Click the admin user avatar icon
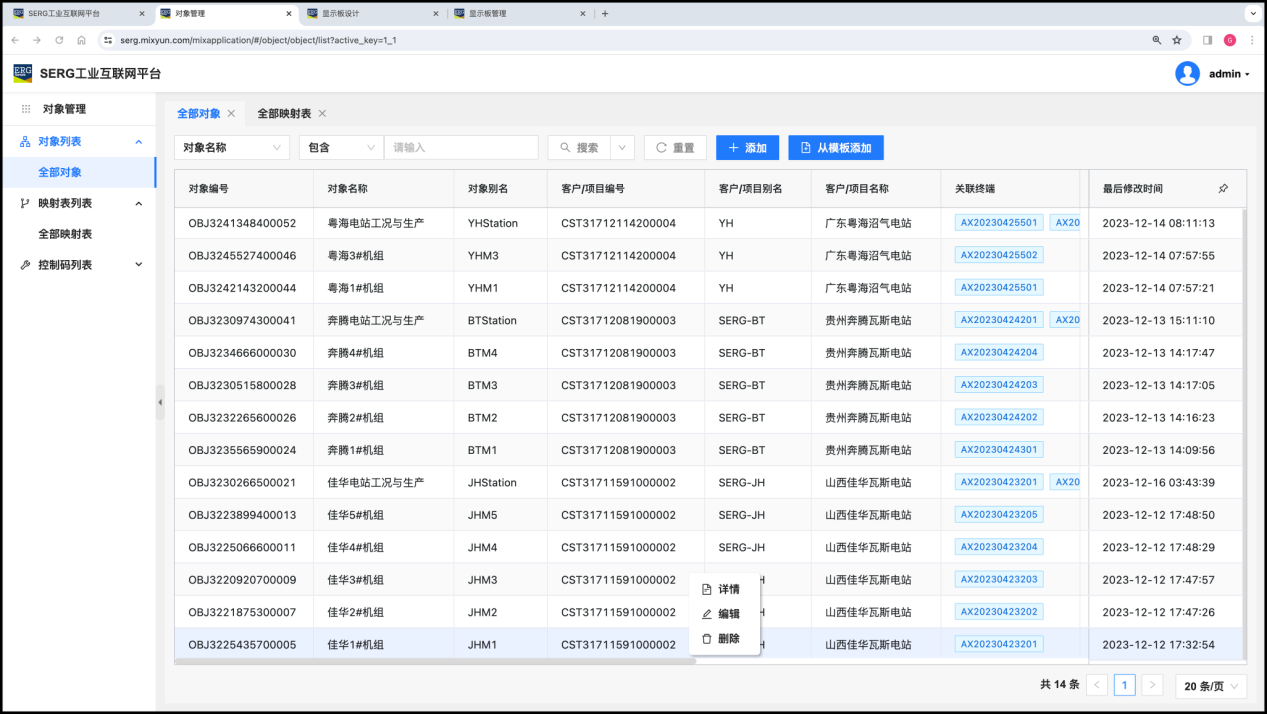1267x714 pixels. (1187, 74)
